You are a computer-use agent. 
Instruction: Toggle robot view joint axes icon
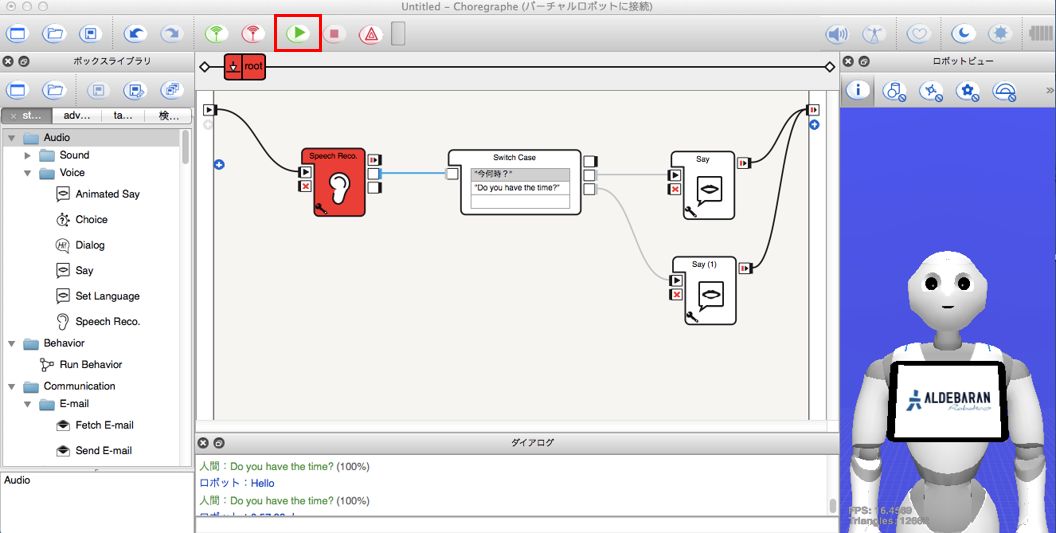point(931,90)
